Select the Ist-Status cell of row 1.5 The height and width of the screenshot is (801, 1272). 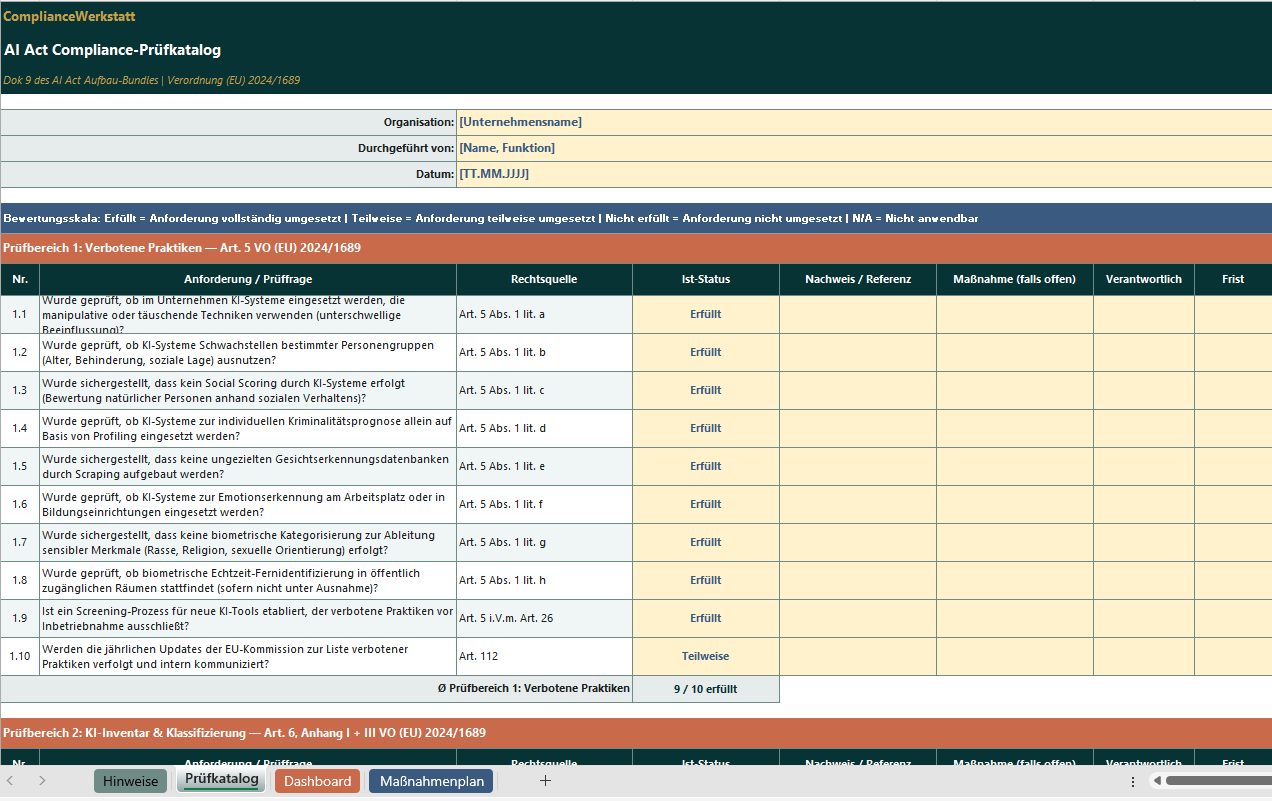705,466
